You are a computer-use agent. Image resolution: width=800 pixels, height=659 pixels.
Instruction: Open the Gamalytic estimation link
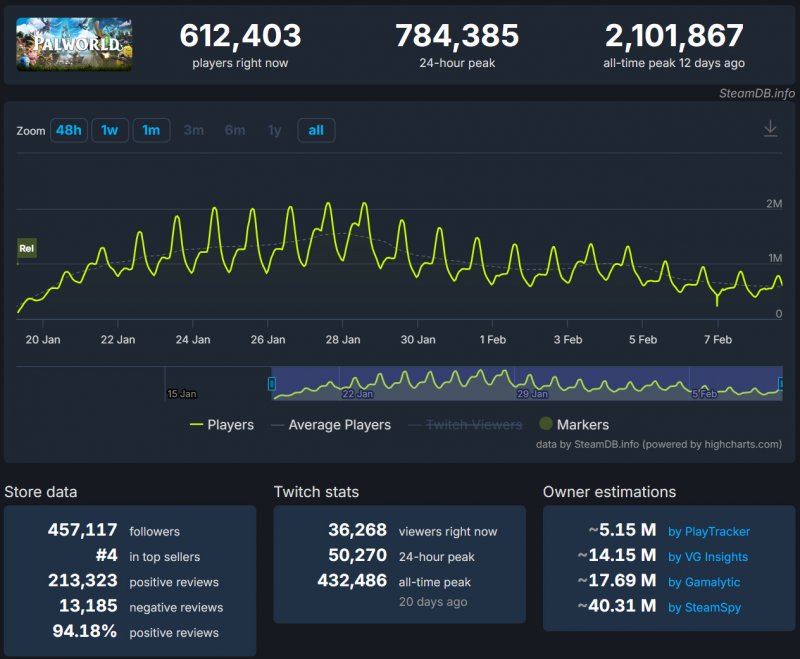coord(704,581)
